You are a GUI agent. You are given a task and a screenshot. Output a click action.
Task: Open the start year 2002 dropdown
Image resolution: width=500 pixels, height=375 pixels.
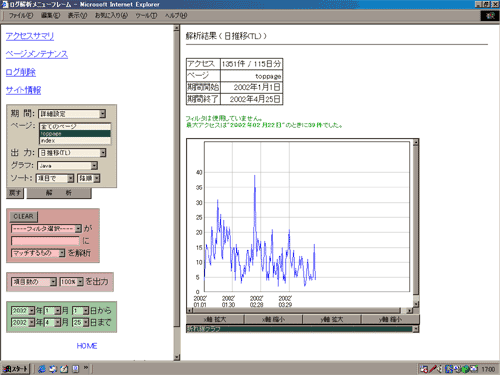click(23, 311)
